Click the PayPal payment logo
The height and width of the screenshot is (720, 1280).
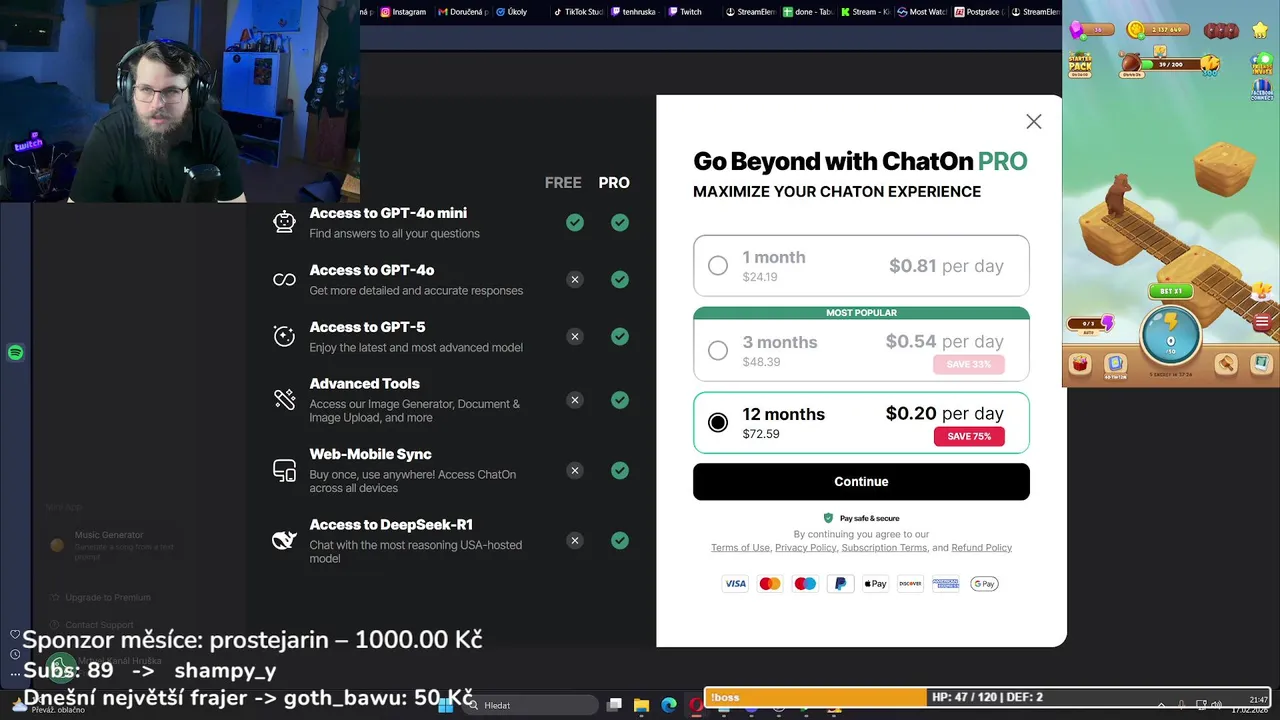840,584
